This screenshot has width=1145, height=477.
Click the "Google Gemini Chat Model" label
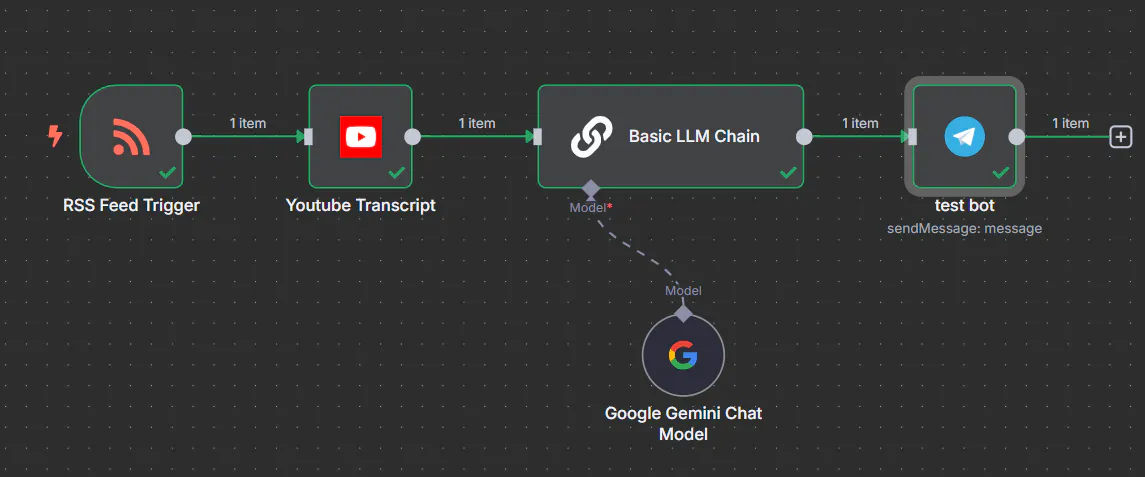(x=683, y=424)
